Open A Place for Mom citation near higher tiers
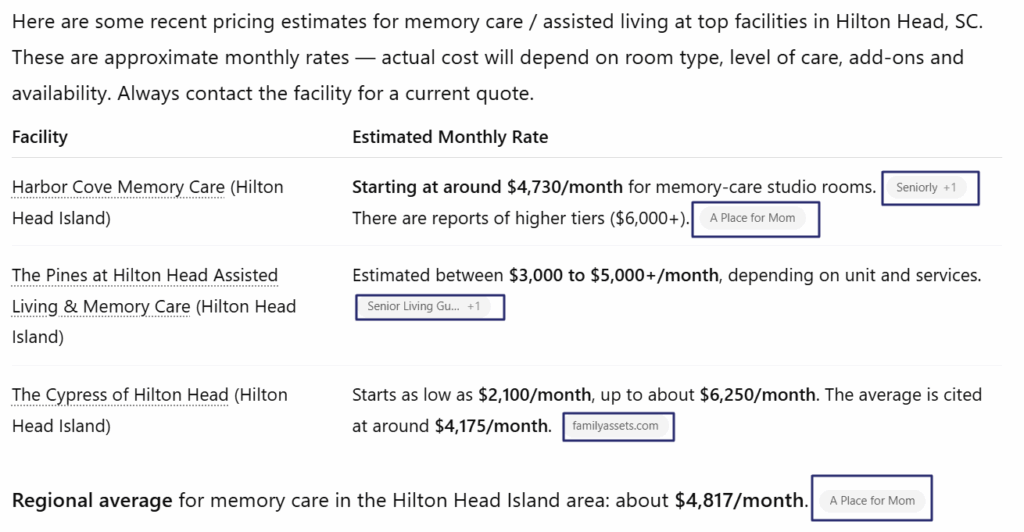This screenshot has width=1024, height=532. [752, 218]
